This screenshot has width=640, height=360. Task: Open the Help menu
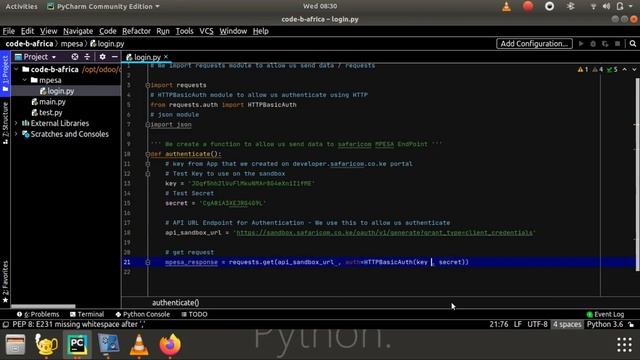(x=260, y=31)
